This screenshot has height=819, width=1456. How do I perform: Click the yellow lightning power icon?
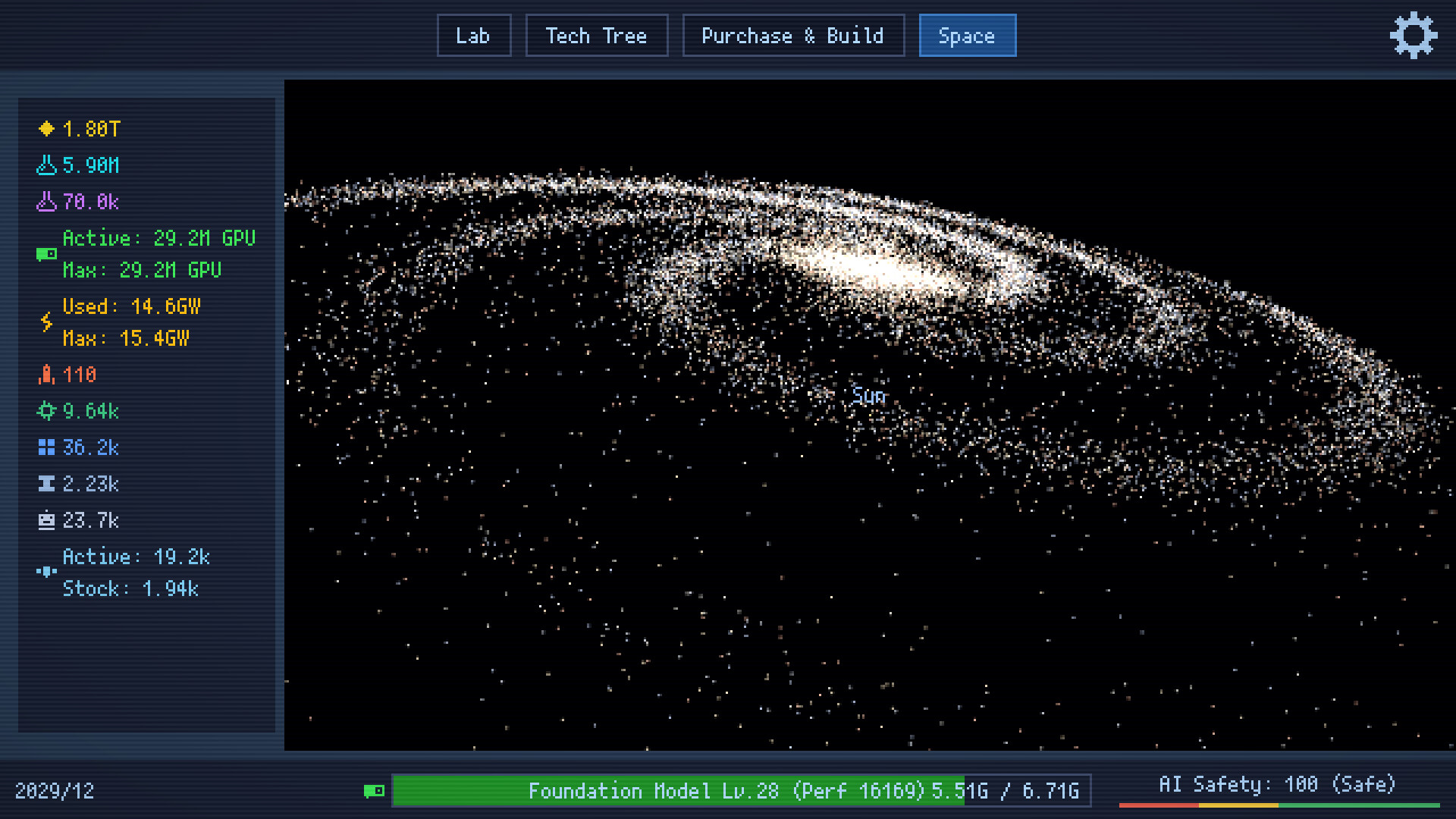[x=46, y=322]
